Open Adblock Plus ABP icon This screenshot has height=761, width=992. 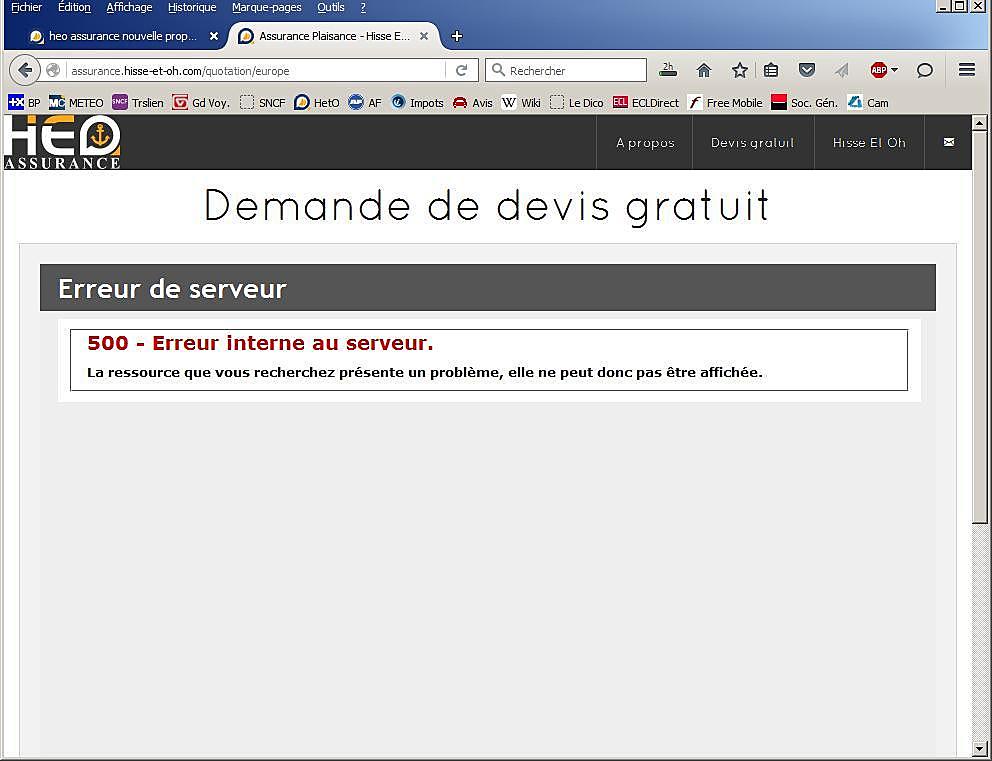click(x=878, y=70)
